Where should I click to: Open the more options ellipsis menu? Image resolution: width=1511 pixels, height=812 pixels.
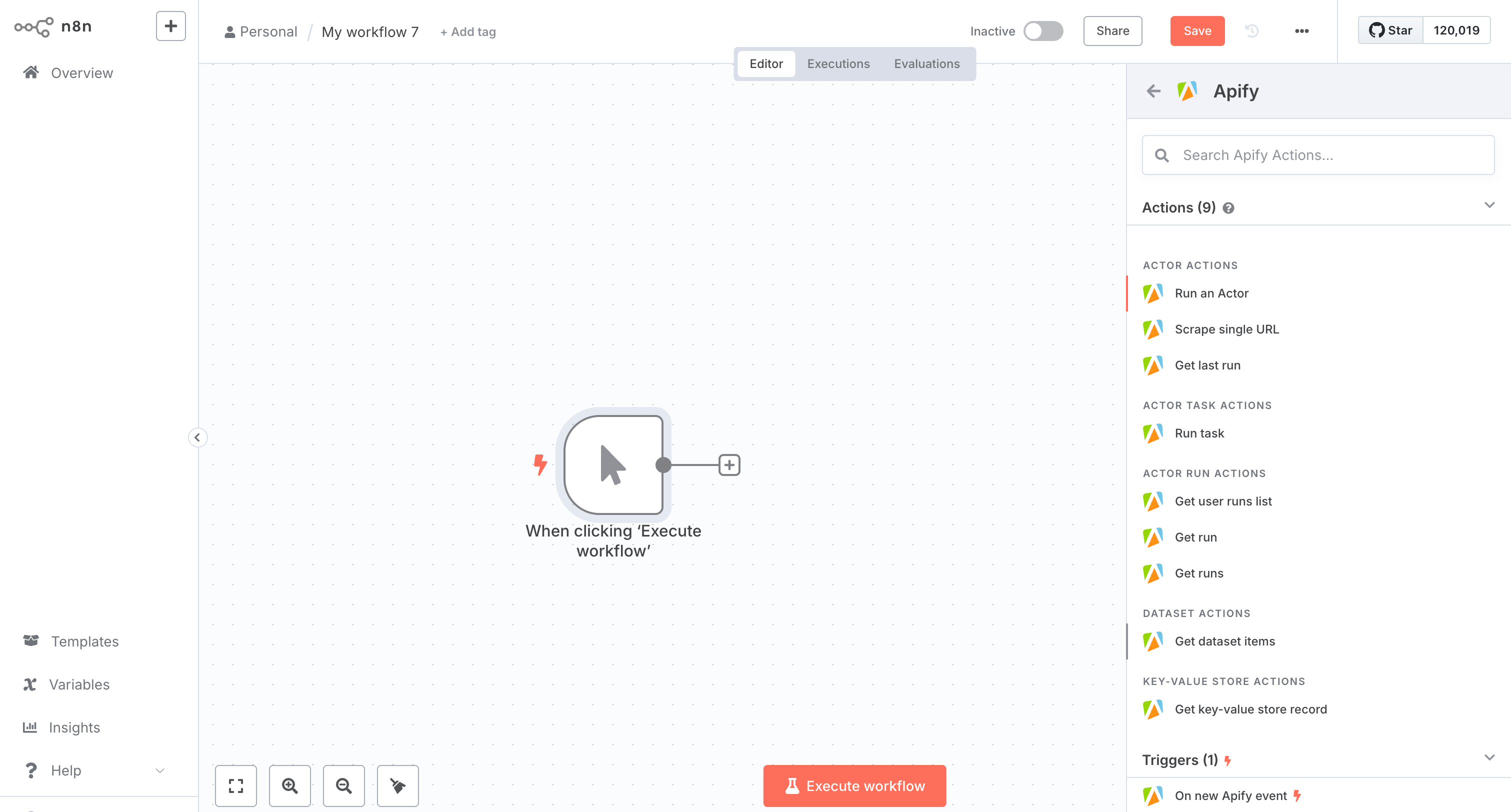tap(1302, 30)
